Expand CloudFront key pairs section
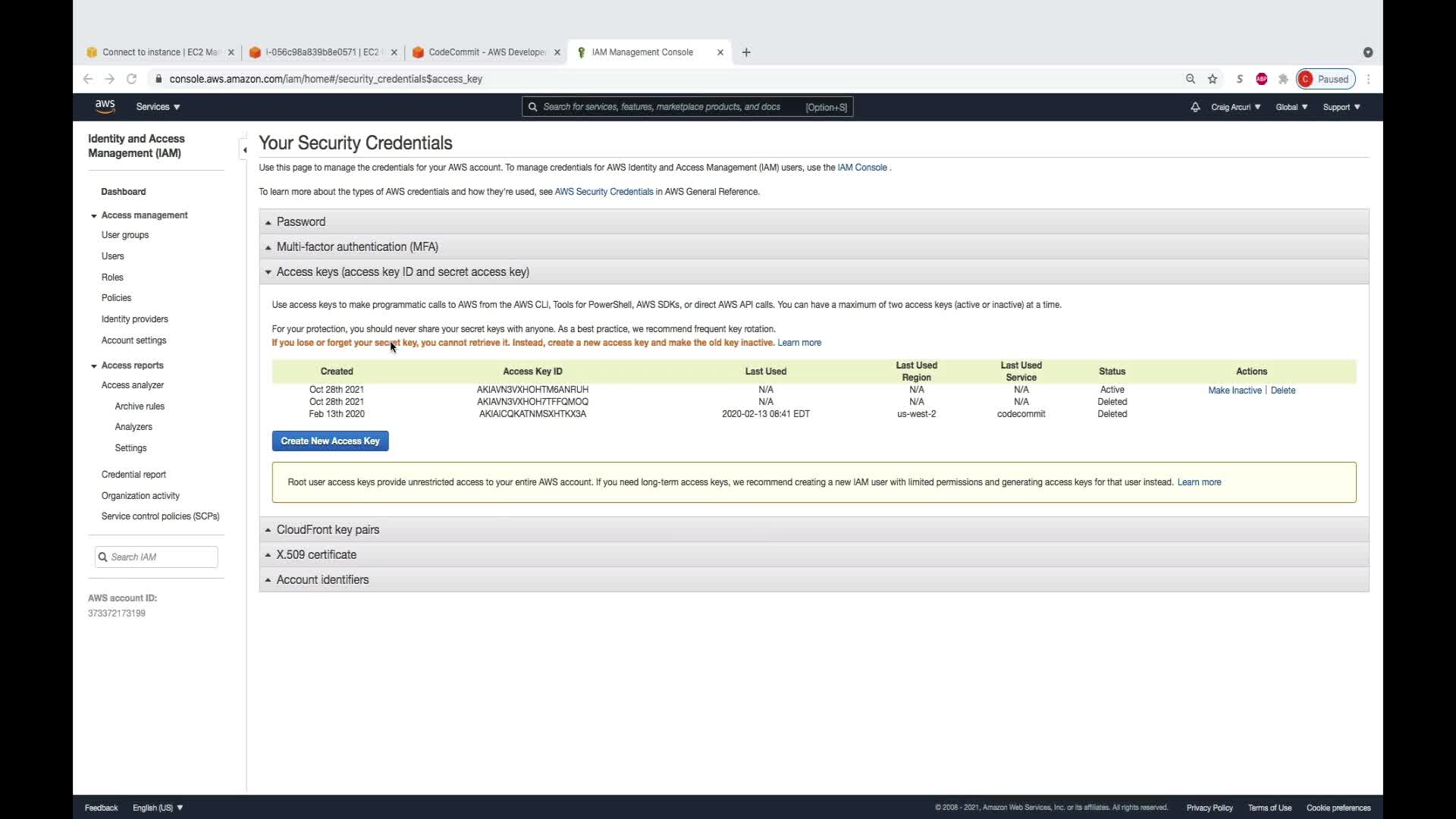Image resolution: width=1456 pixels, height=819 pixels. [x=328, y=529]
